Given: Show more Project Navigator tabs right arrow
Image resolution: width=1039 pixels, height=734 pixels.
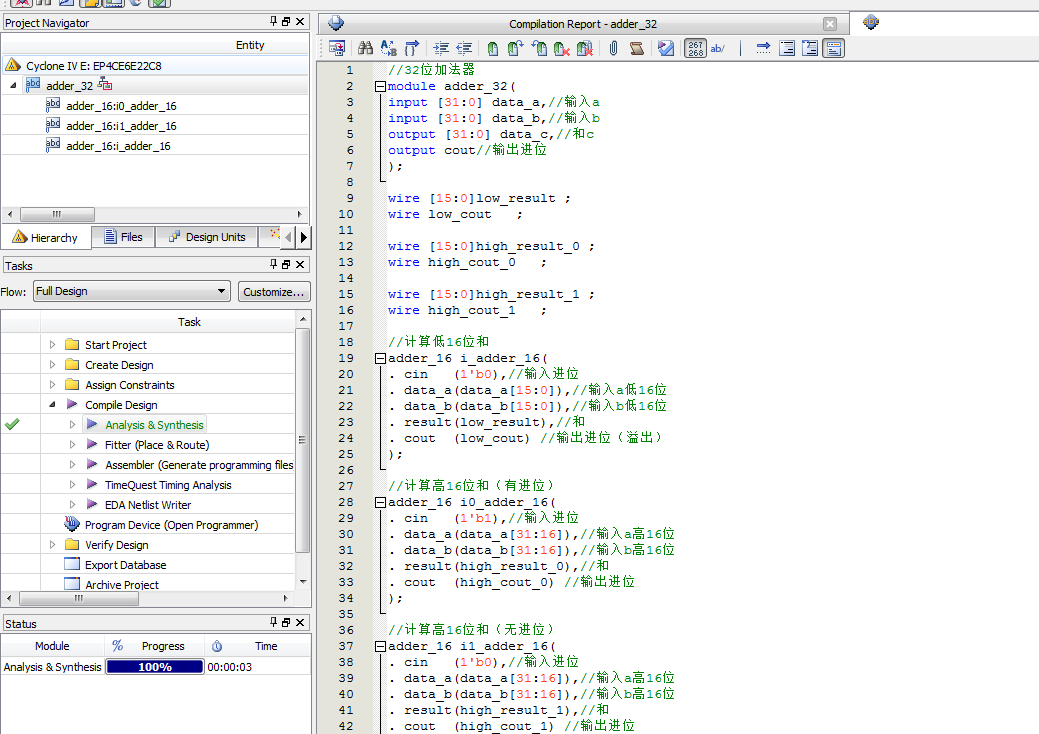Looking at the screenshot, I should tap(303, 237).
